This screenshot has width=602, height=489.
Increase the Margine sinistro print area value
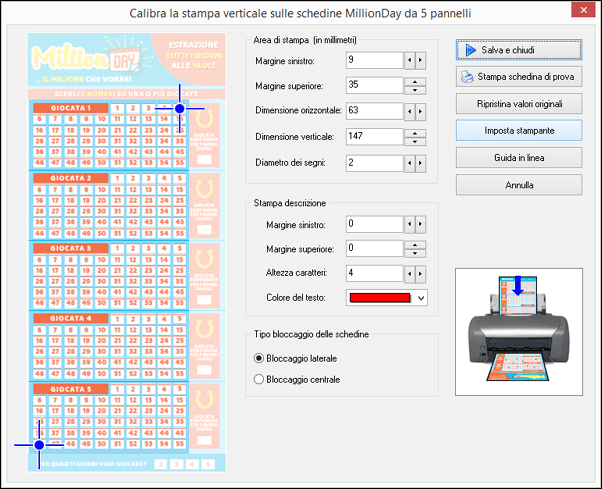point(421,60)
